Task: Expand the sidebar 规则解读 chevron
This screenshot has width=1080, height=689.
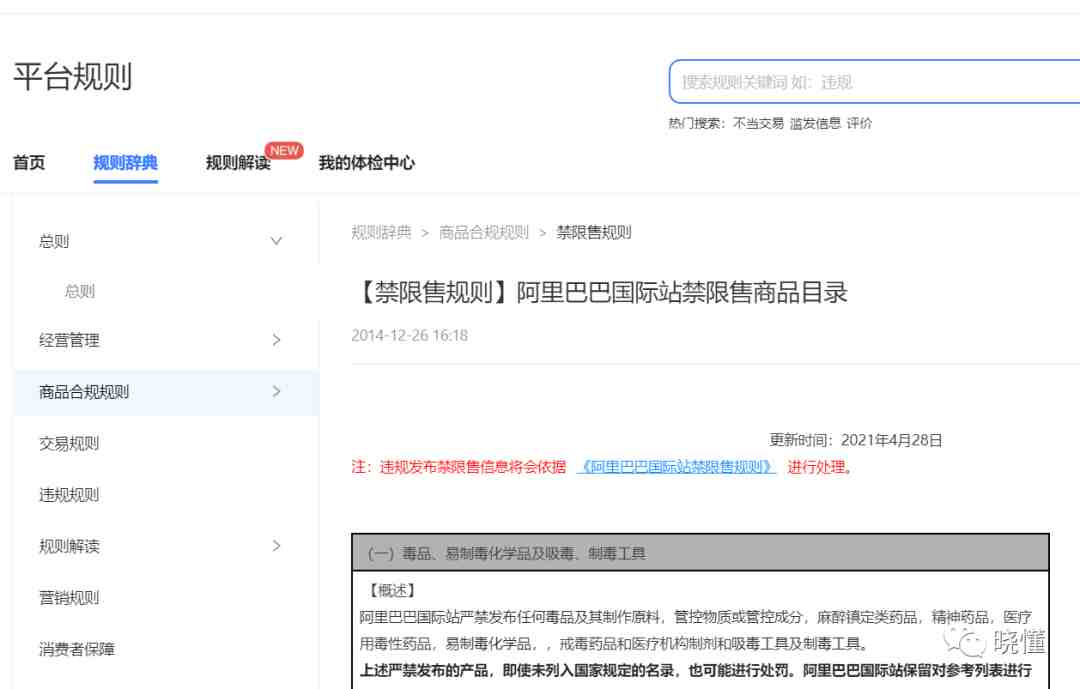Action: (x=276, y=546)
